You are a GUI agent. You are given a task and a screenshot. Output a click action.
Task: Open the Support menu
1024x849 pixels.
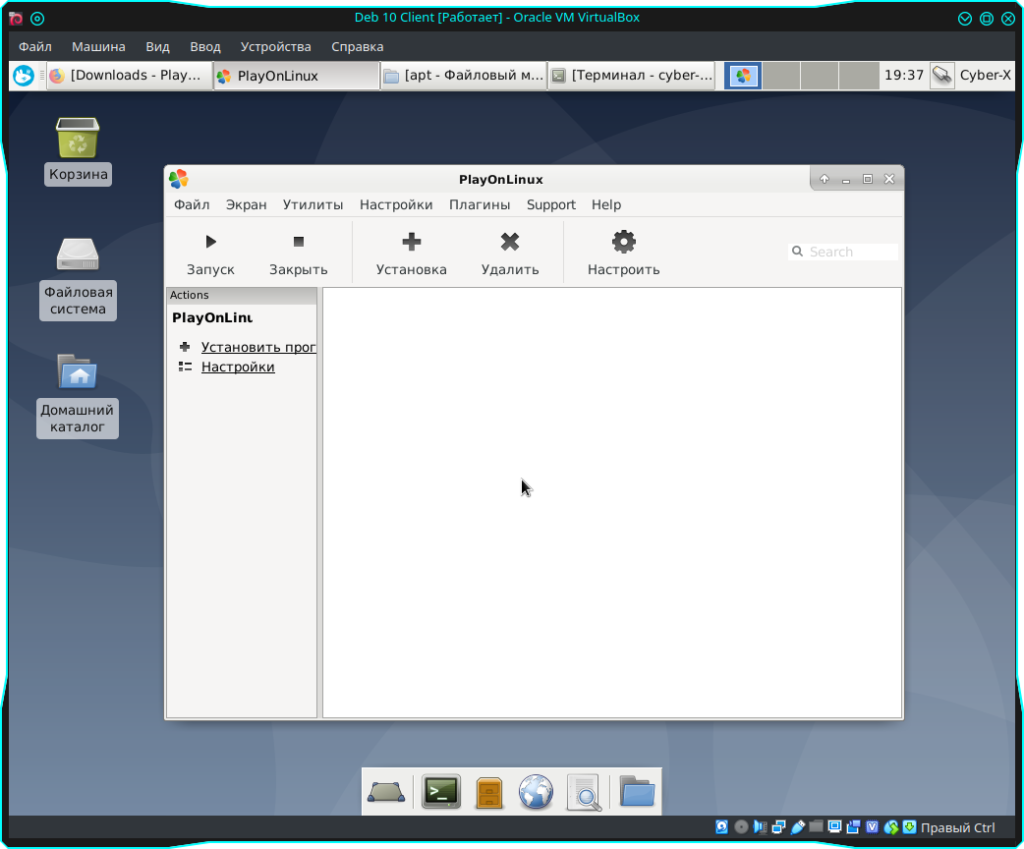tap(551, 205)
